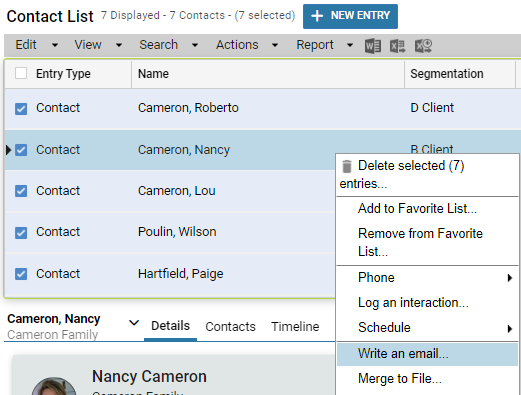Open the Phone submenu arrow
This screenshot has height=395, width=521.
pyautogui.click(x=509, y=278)
